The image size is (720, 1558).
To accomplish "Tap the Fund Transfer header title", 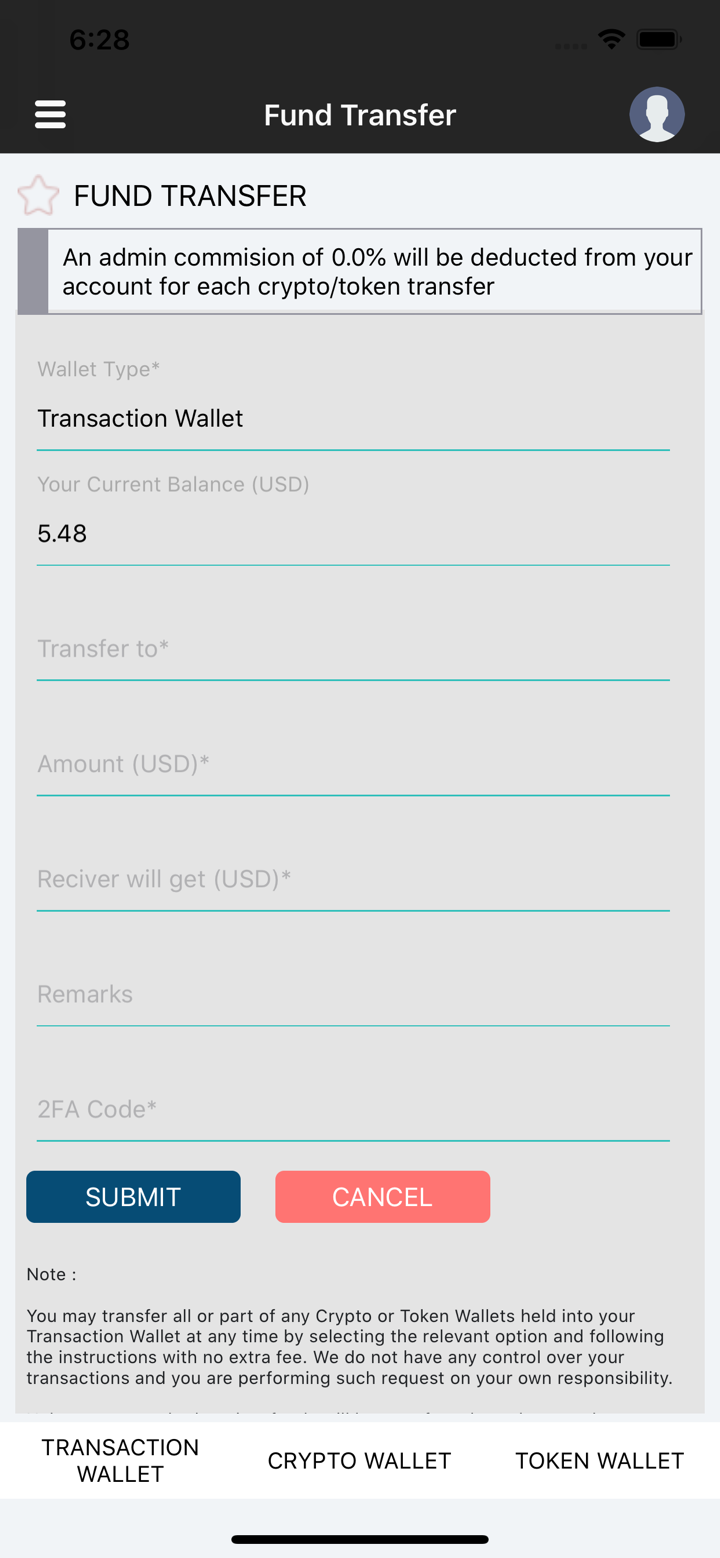I will 360,115.
